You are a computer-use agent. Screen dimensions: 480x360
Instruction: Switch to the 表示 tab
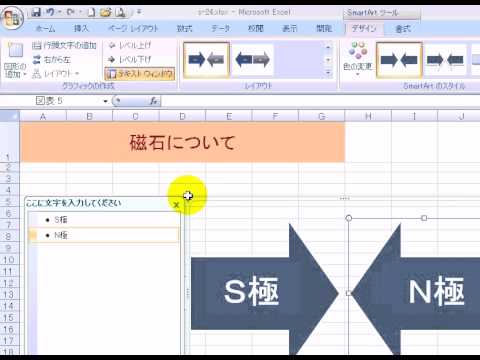(x=289, y=29)
